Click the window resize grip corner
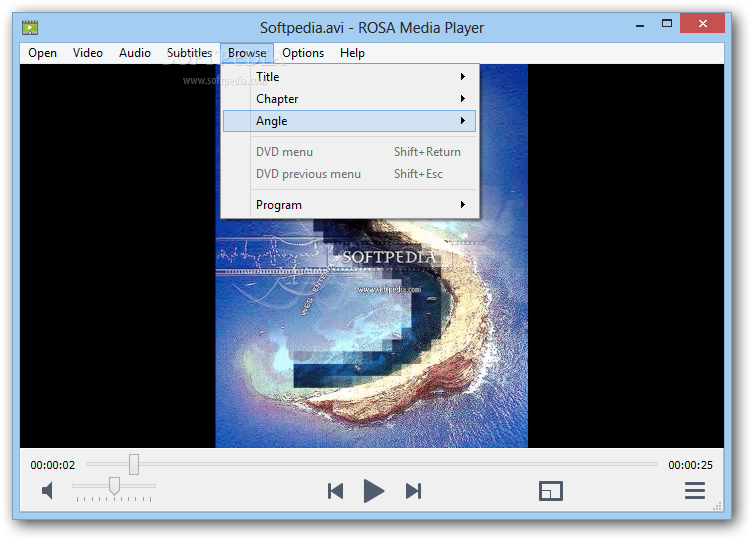This screenshot has height=540, width=752. pos(718,506)
